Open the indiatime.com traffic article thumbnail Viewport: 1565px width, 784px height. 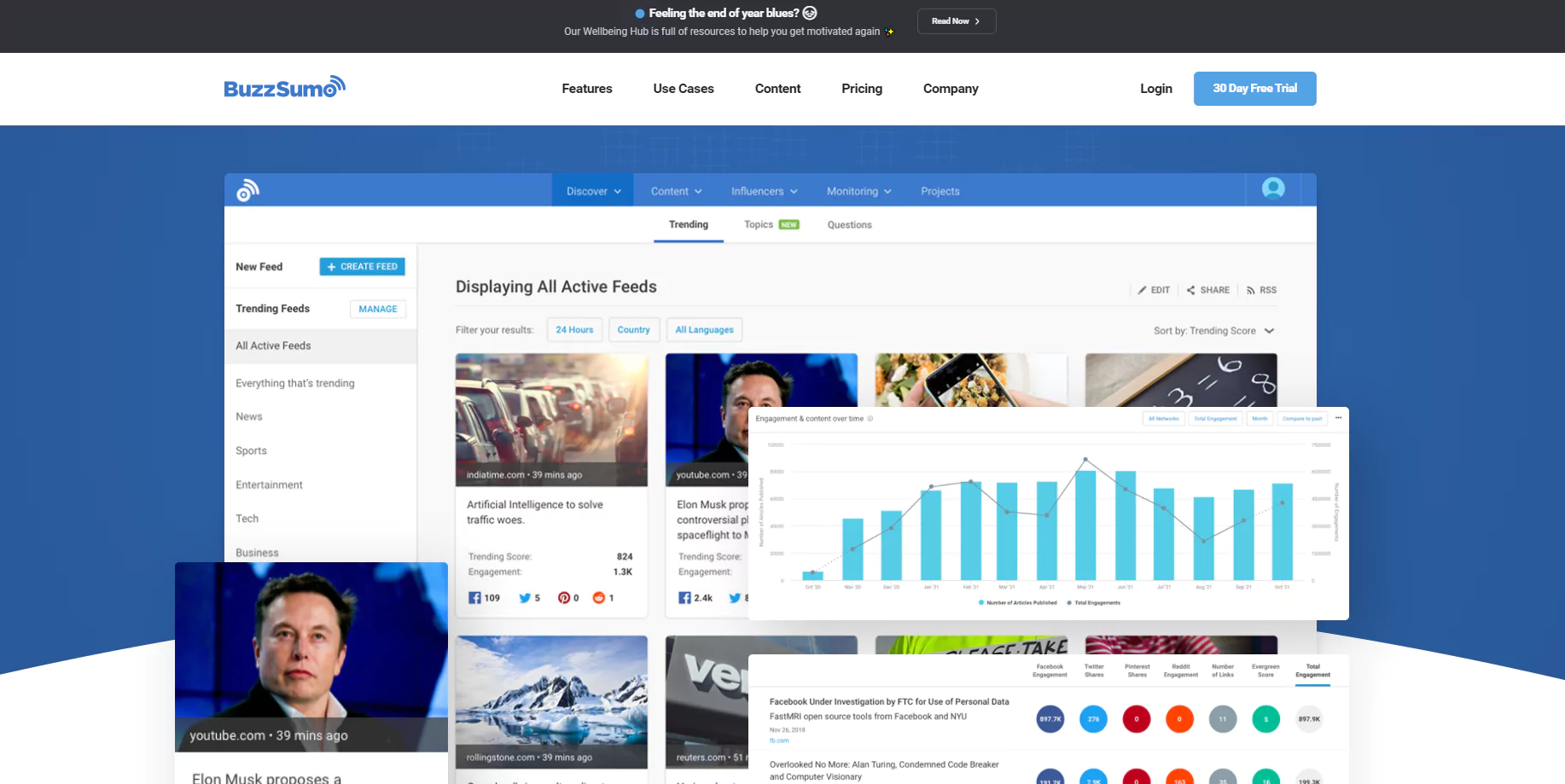[x=551, y=420]
